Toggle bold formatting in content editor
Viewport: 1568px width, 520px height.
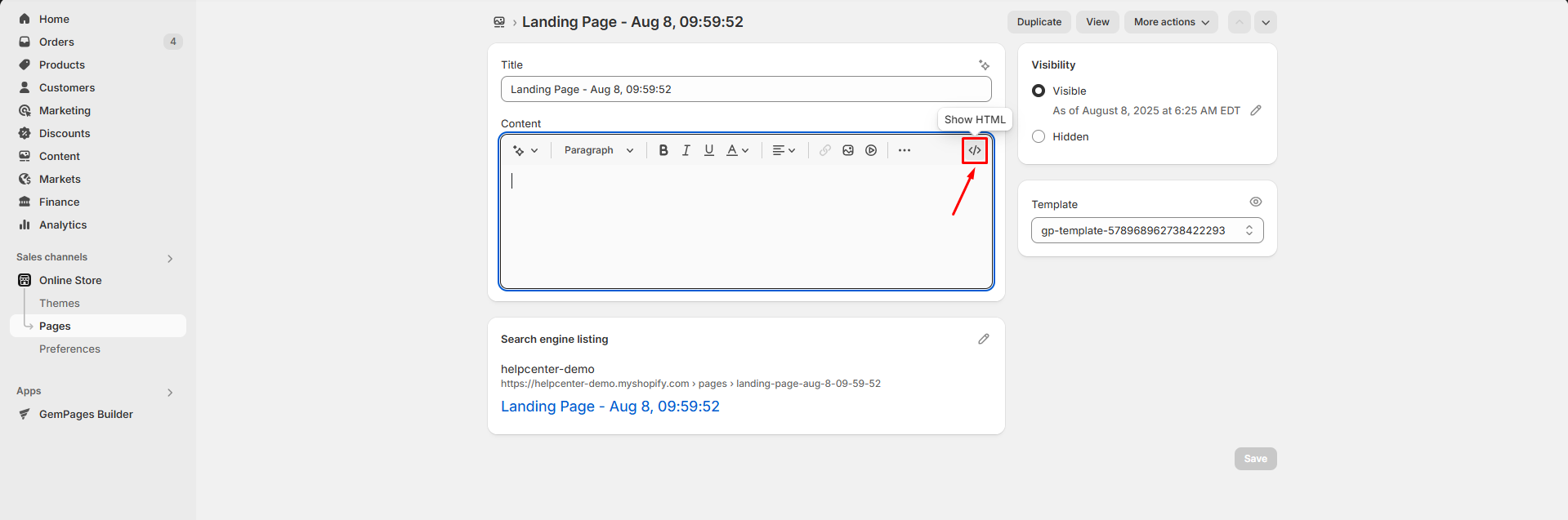coord(663,150)
